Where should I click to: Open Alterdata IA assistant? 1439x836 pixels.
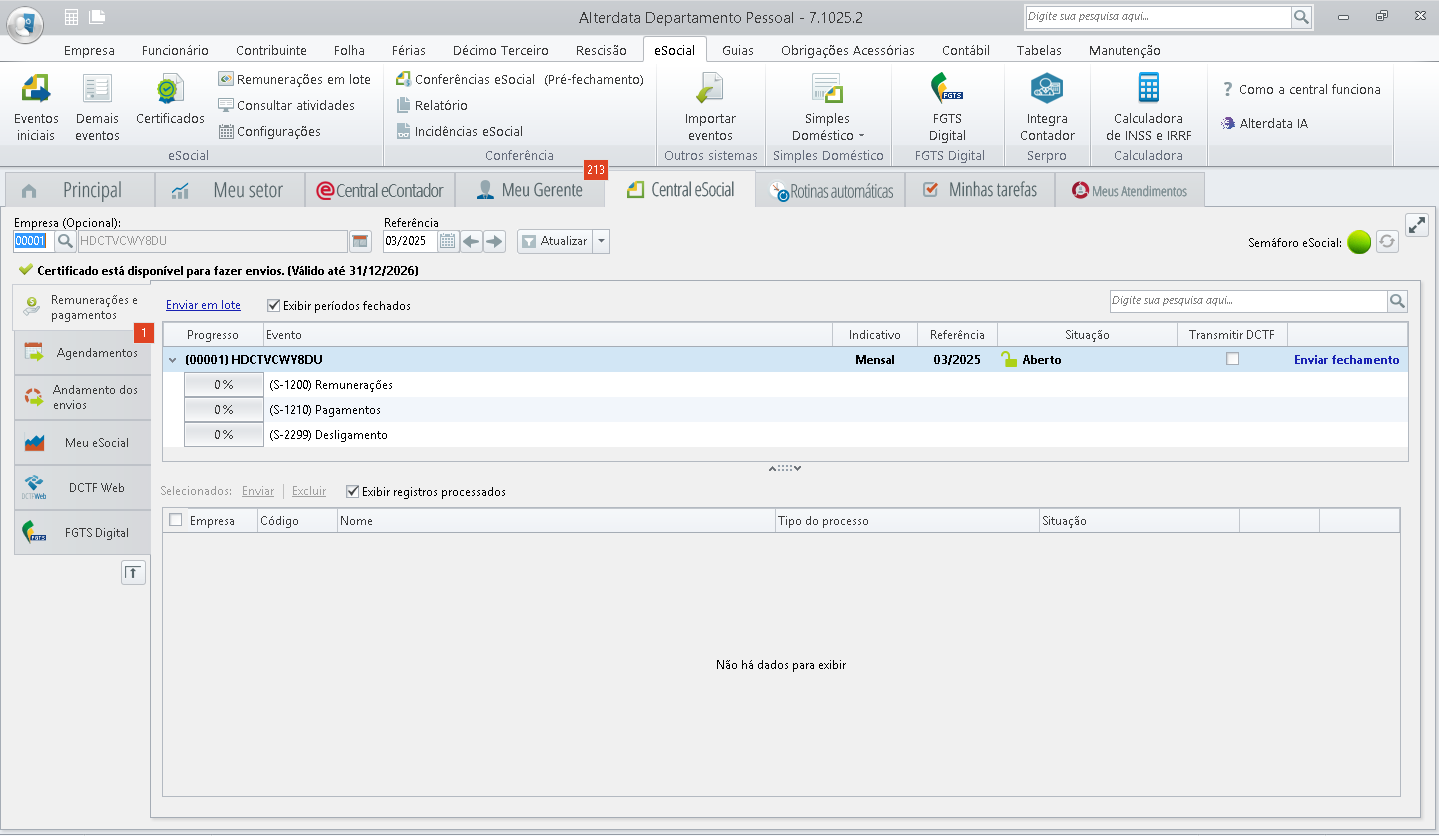point(1264,123)
